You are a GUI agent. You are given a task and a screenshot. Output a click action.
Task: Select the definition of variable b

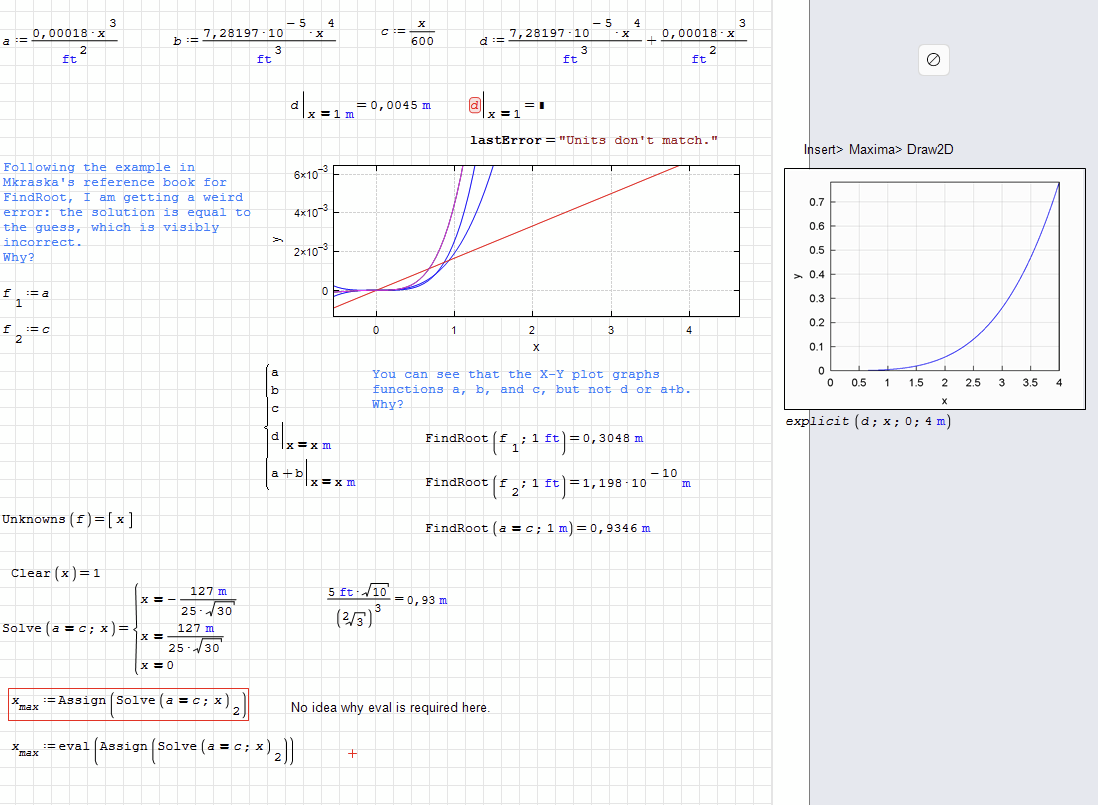pos(254,41)
